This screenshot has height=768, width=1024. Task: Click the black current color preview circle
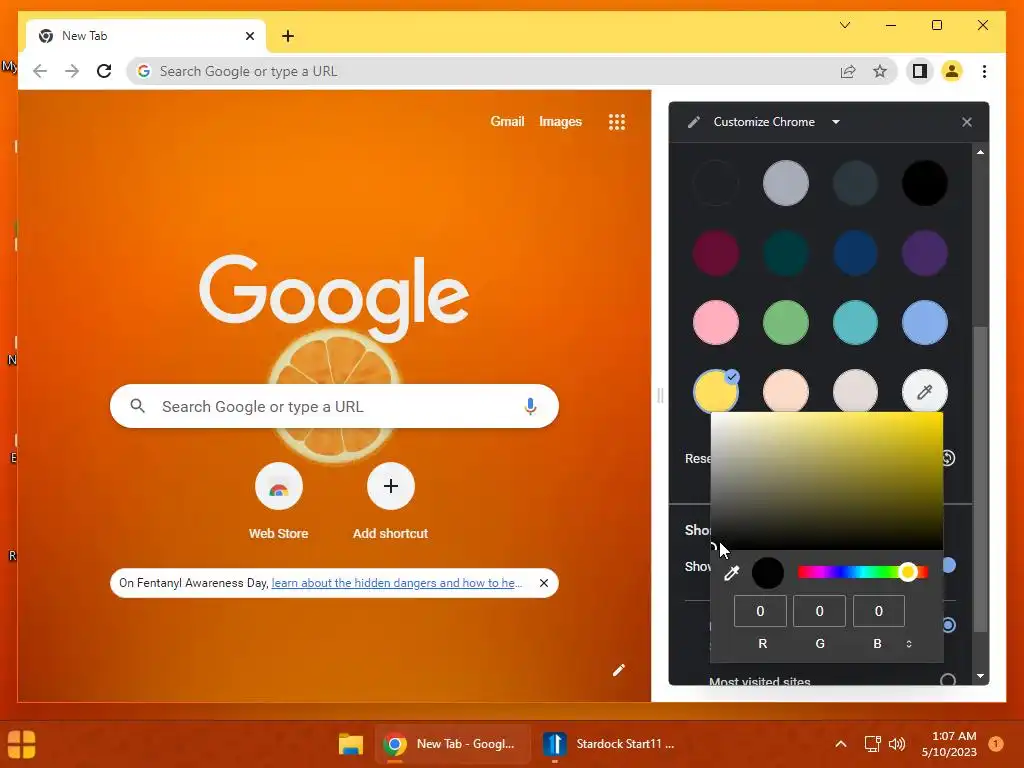pyautogui.click(x=768, y=573)
